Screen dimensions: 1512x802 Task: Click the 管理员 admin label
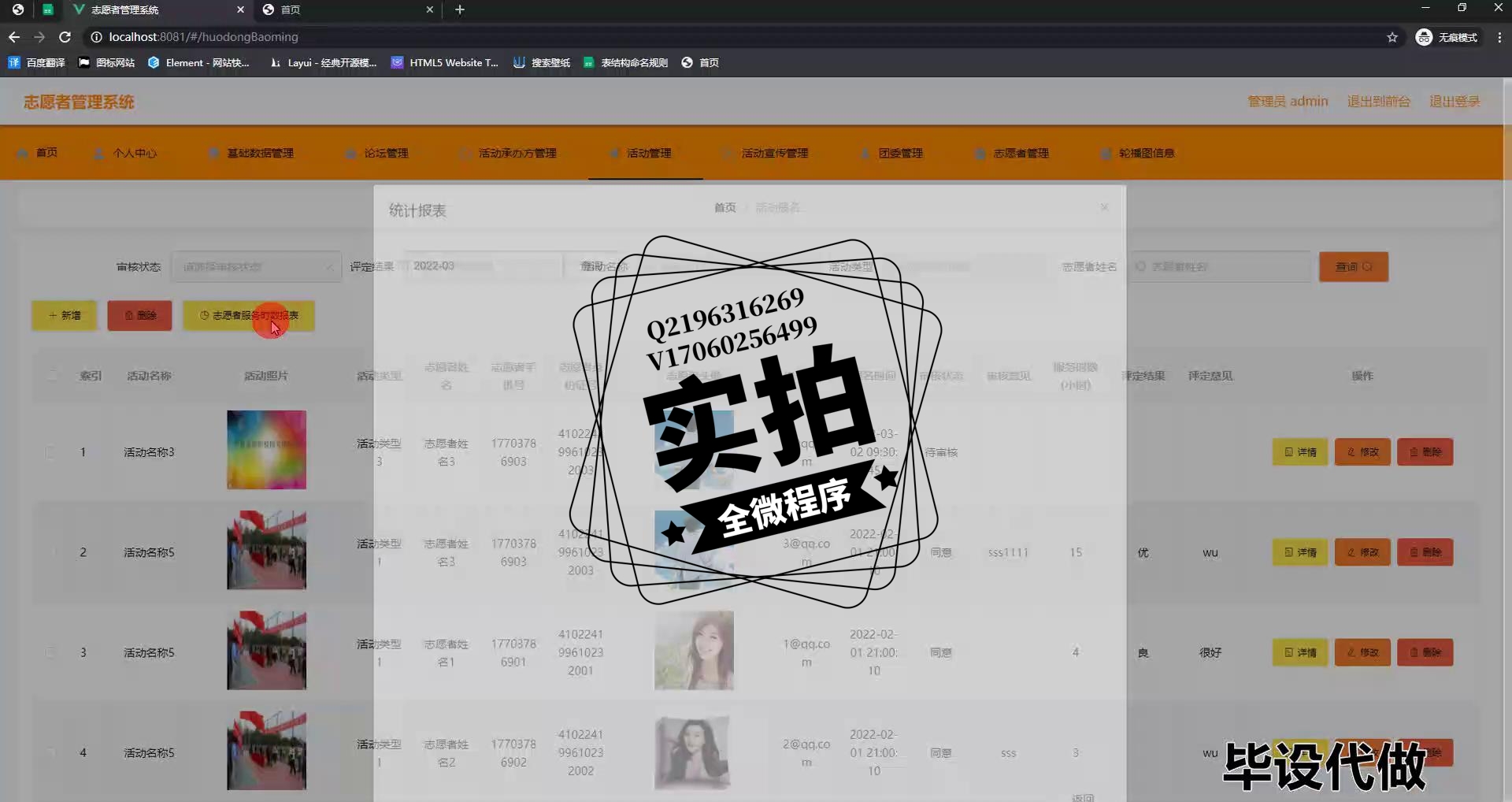click(1288, 101)
